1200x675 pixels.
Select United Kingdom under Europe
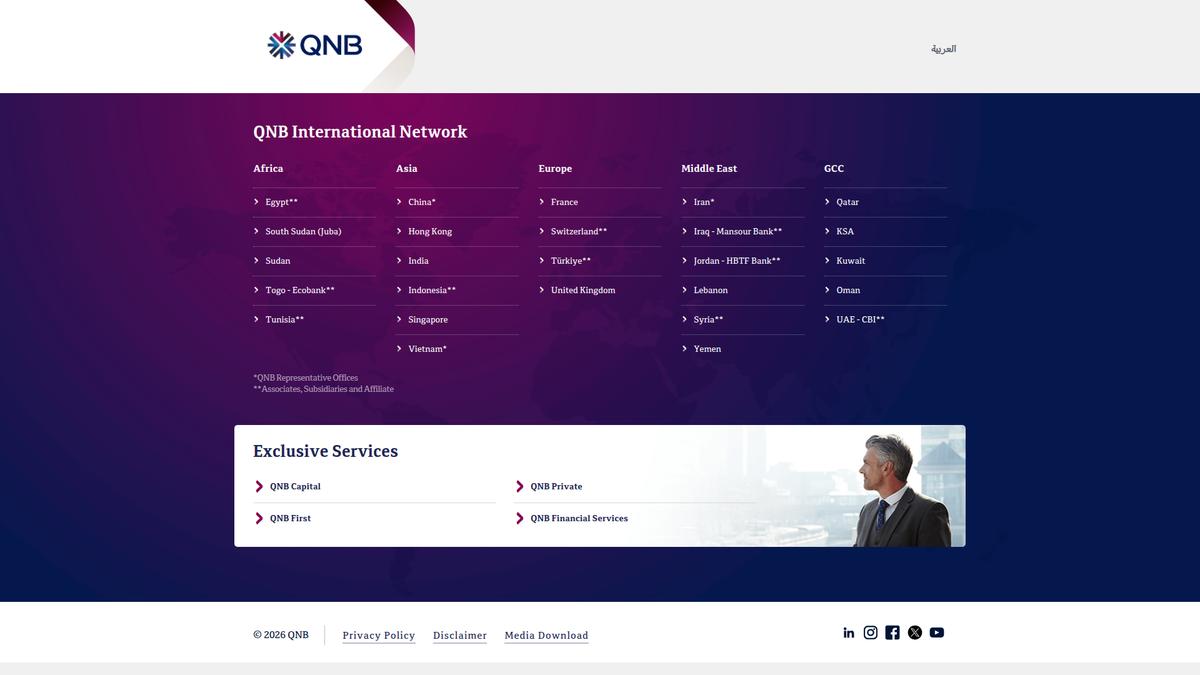tap(583, 290)
